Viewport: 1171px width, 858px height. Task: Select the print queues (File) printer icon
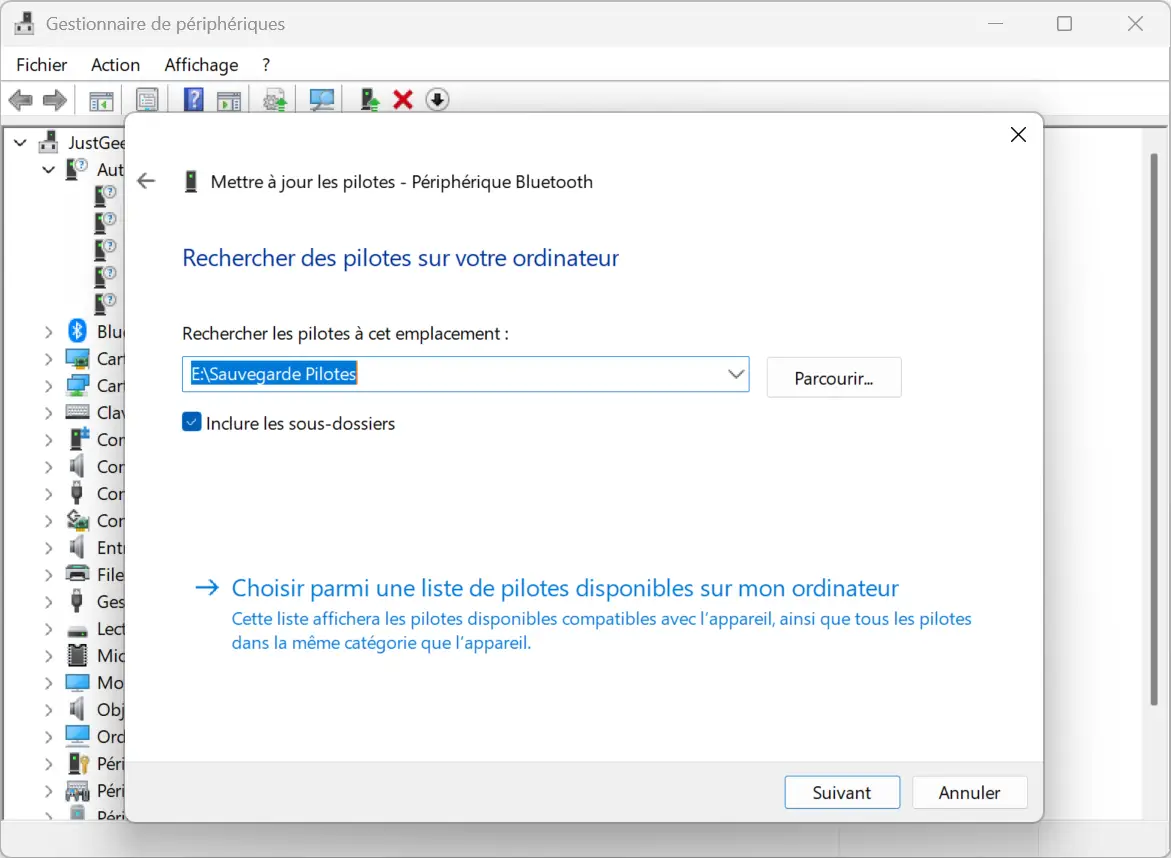tap(78, 573)
